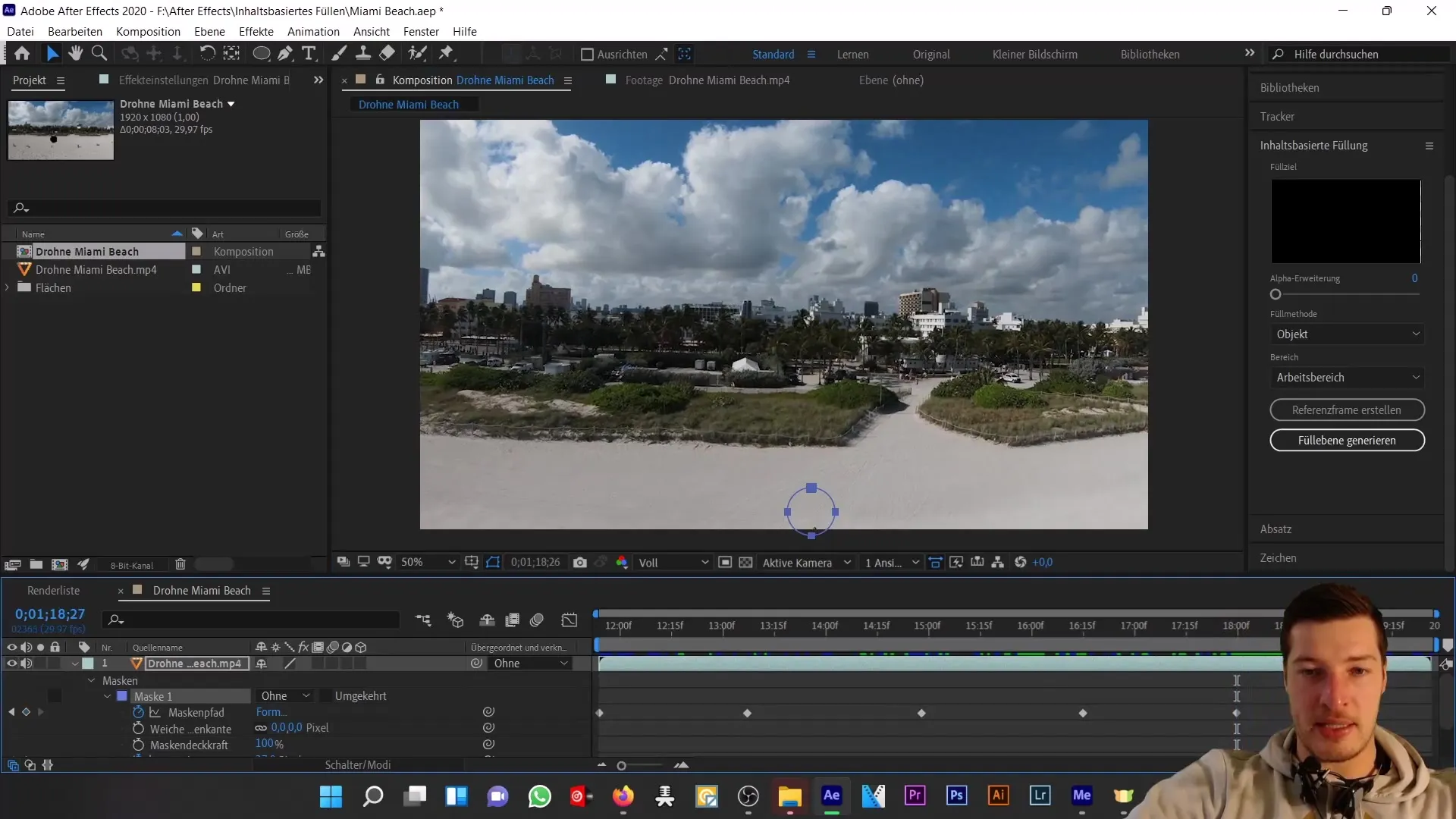Toggle stopwatch for Maskenpfad
Screen dimensions: 1456x819
tap(138, 713)
